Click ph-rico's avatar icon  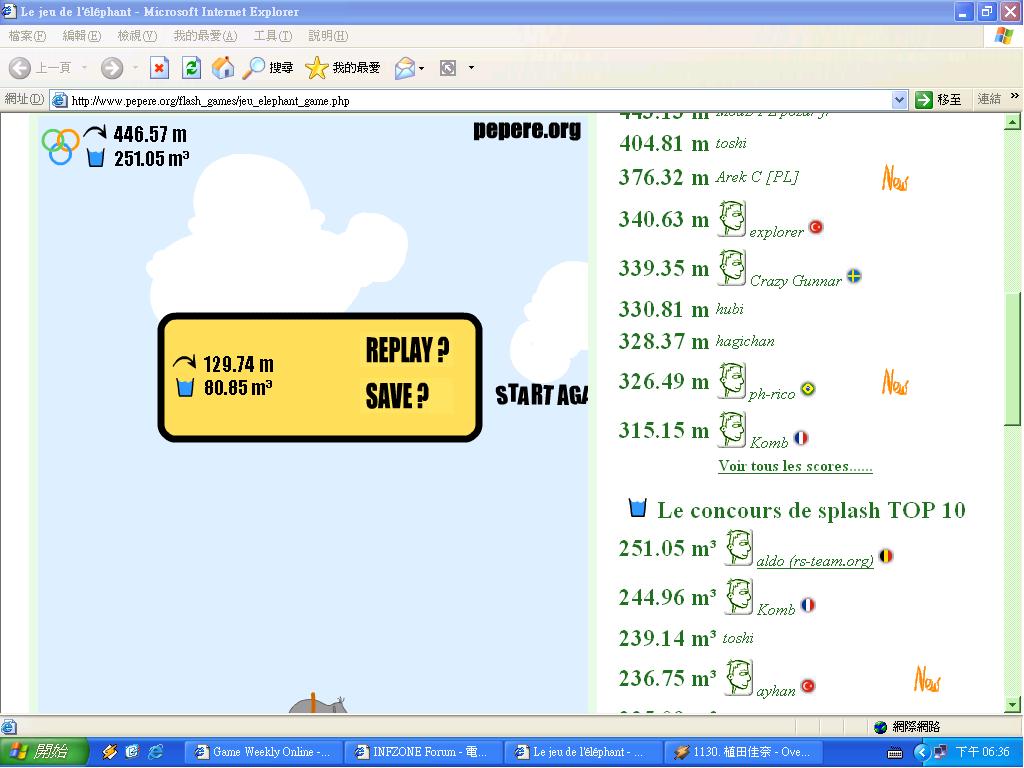[732, 380]
